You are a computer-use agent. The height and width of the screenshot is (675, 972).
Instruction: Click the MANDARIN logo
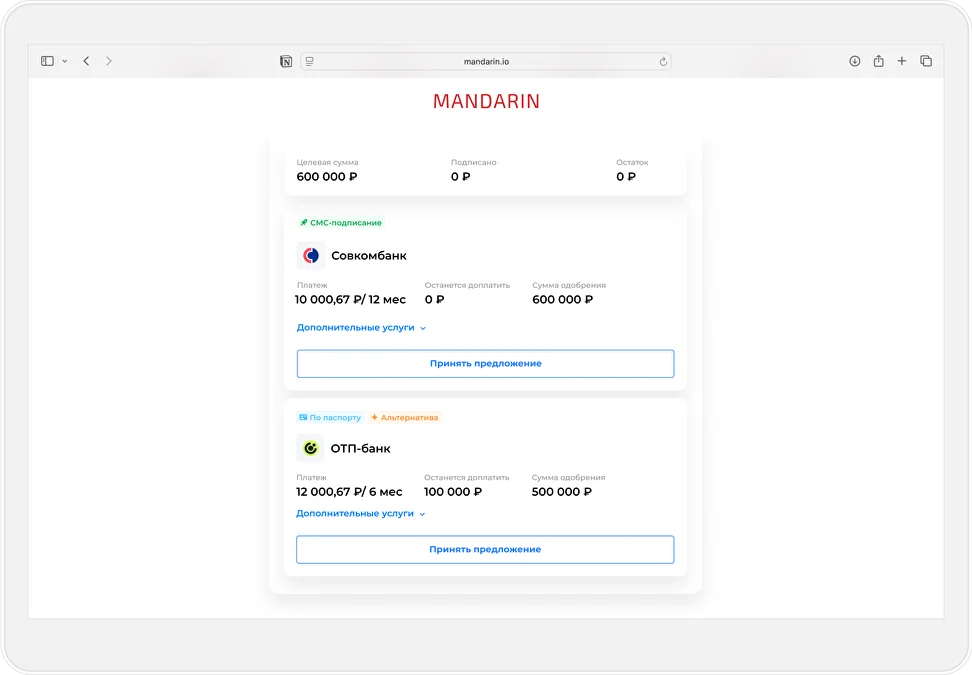coord(486,101)
